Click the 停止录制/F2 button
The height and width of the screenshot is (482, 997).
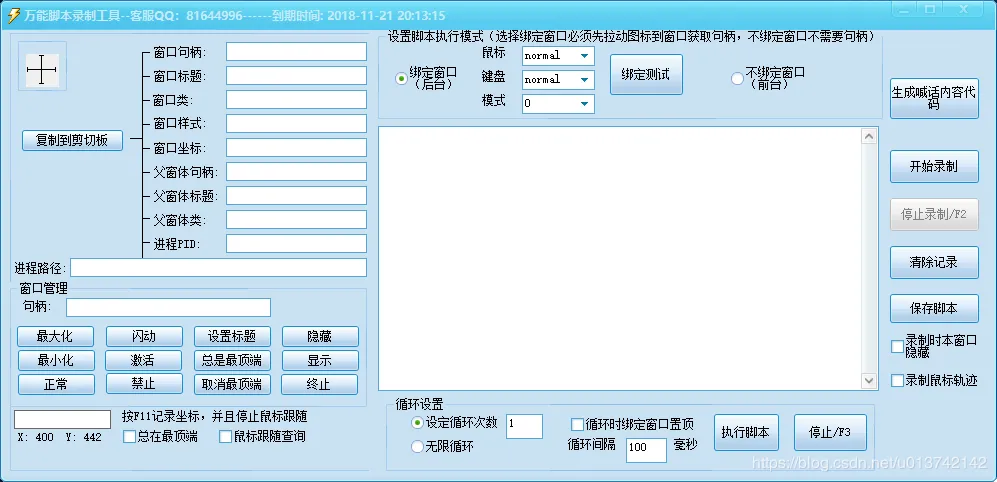point(934,214)
